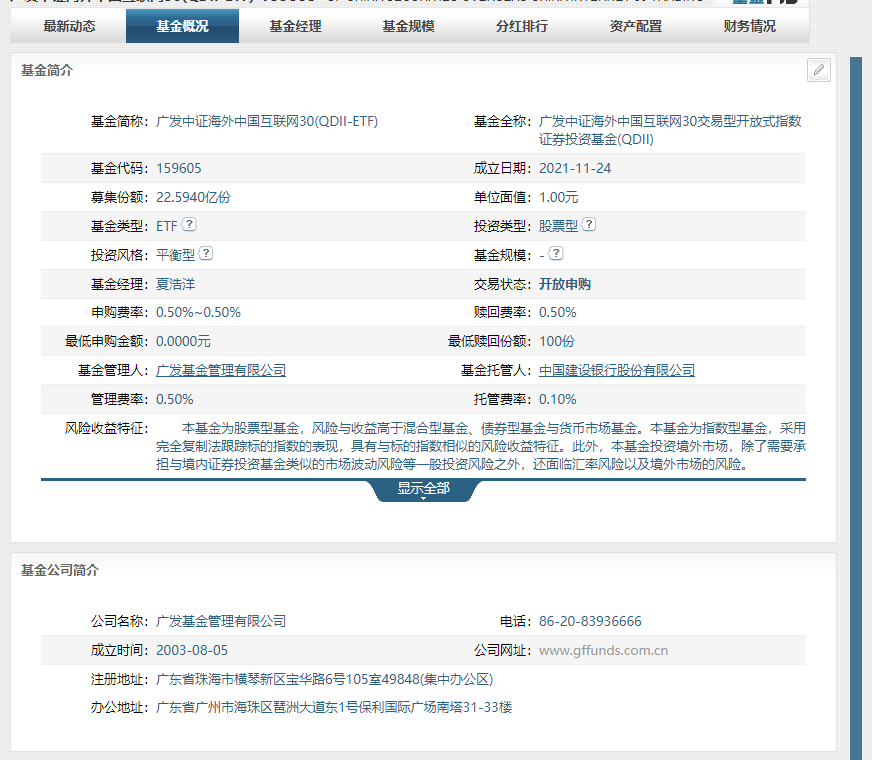Click 最低申购金额 value 0.0000元
This screenshot has height=760, width=872.
(183, 341)
